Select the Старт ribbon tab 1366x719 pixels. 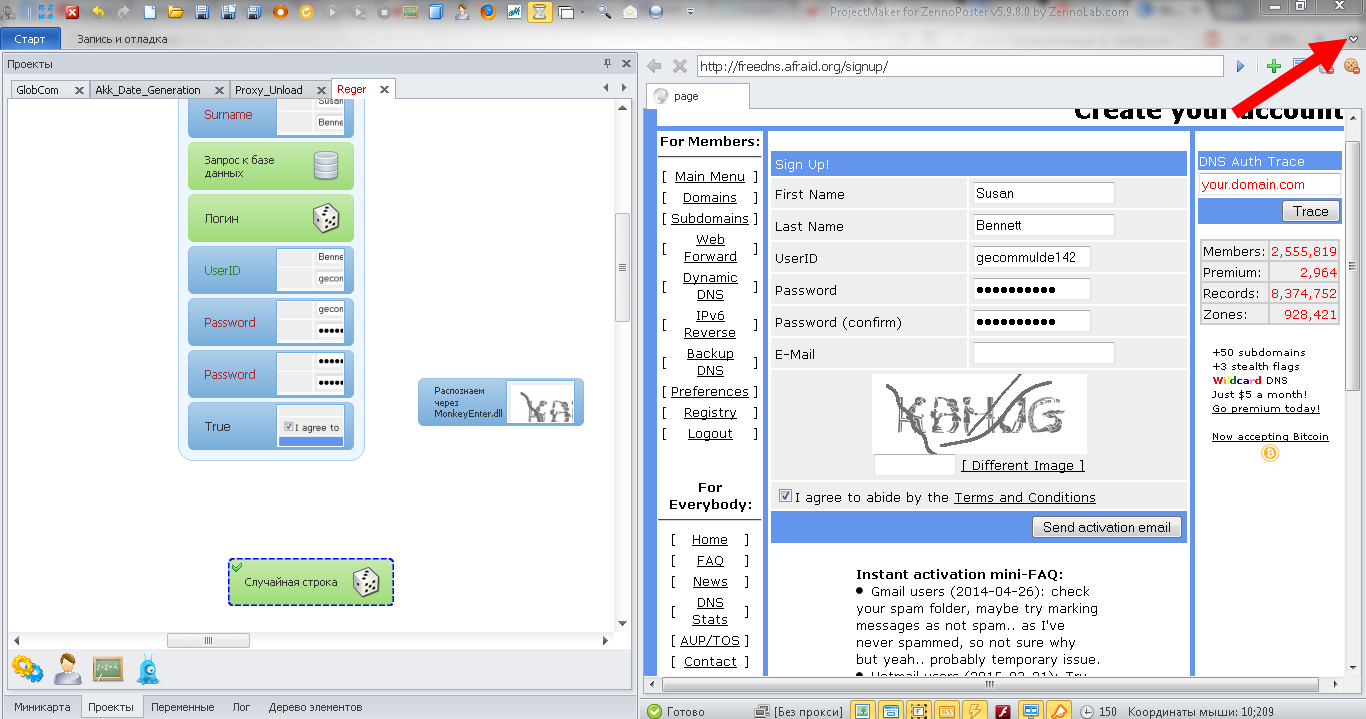(30, 39)
